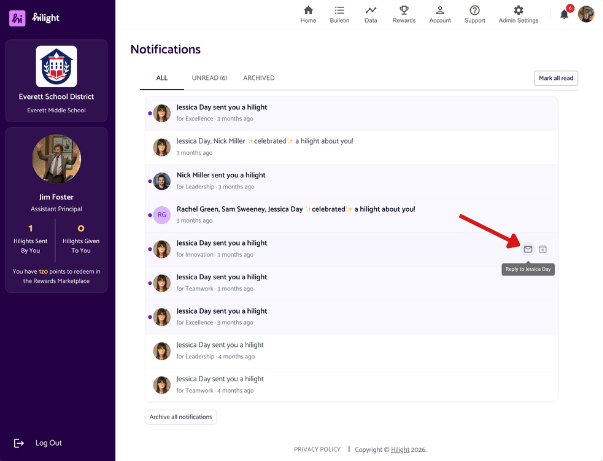Click Archive all notifications button

point(181,417)
